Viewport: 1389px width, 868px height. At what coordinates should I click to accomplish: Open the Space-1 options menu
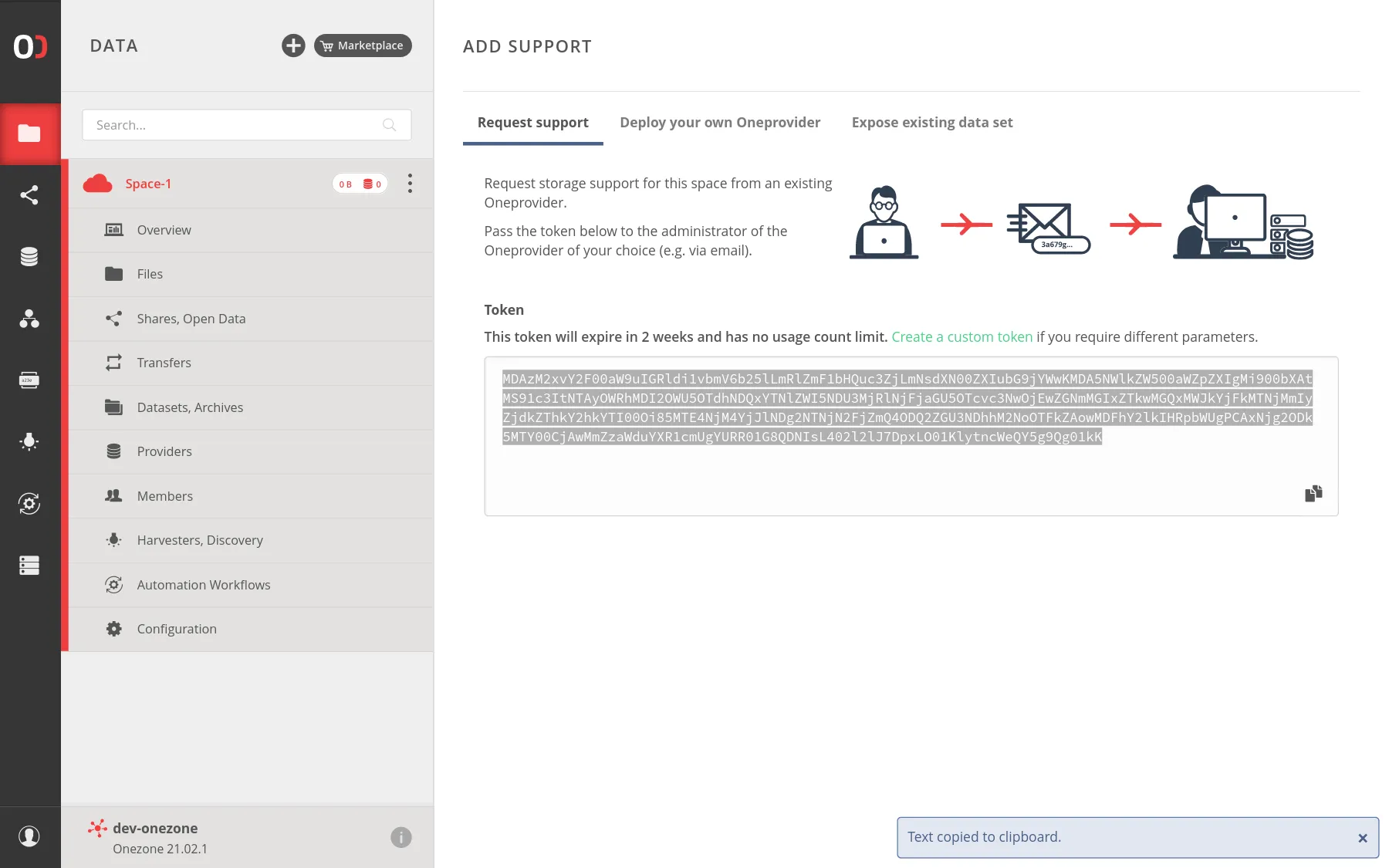tap(410, 183)
